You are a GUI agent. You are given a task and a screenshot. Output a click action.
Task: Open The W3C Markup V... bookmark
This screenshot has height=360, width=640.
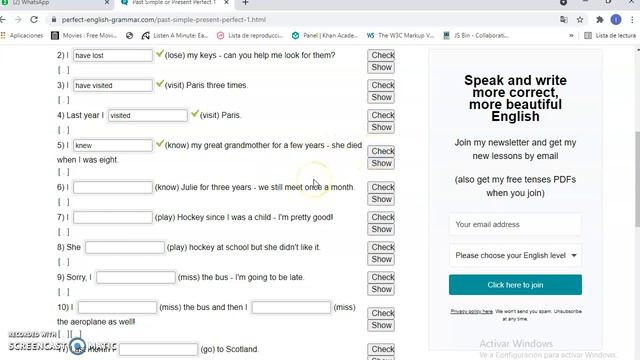click(x=400, y=36)
